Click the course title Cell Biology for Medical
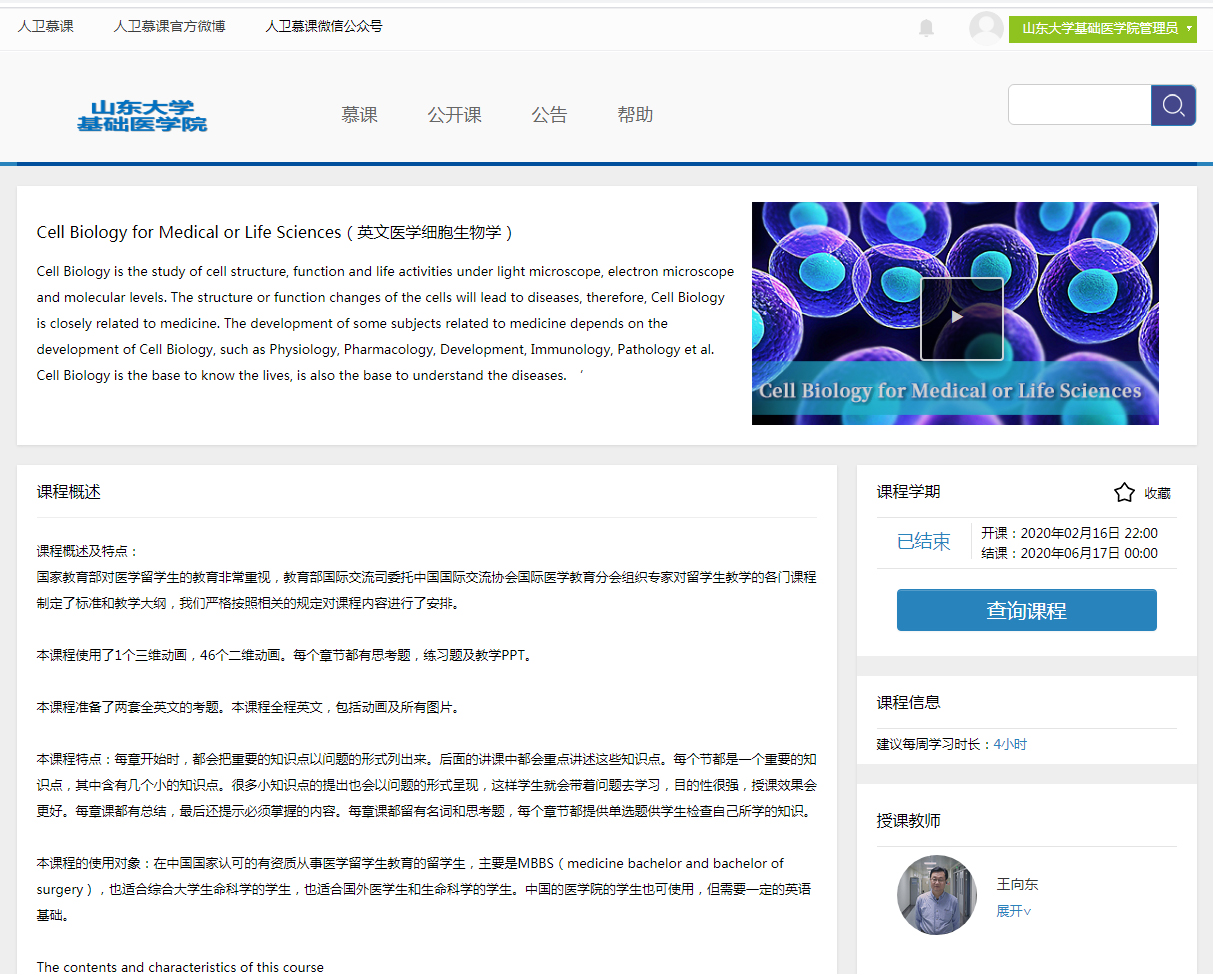The image size is (1215, 976). [275, 232]
